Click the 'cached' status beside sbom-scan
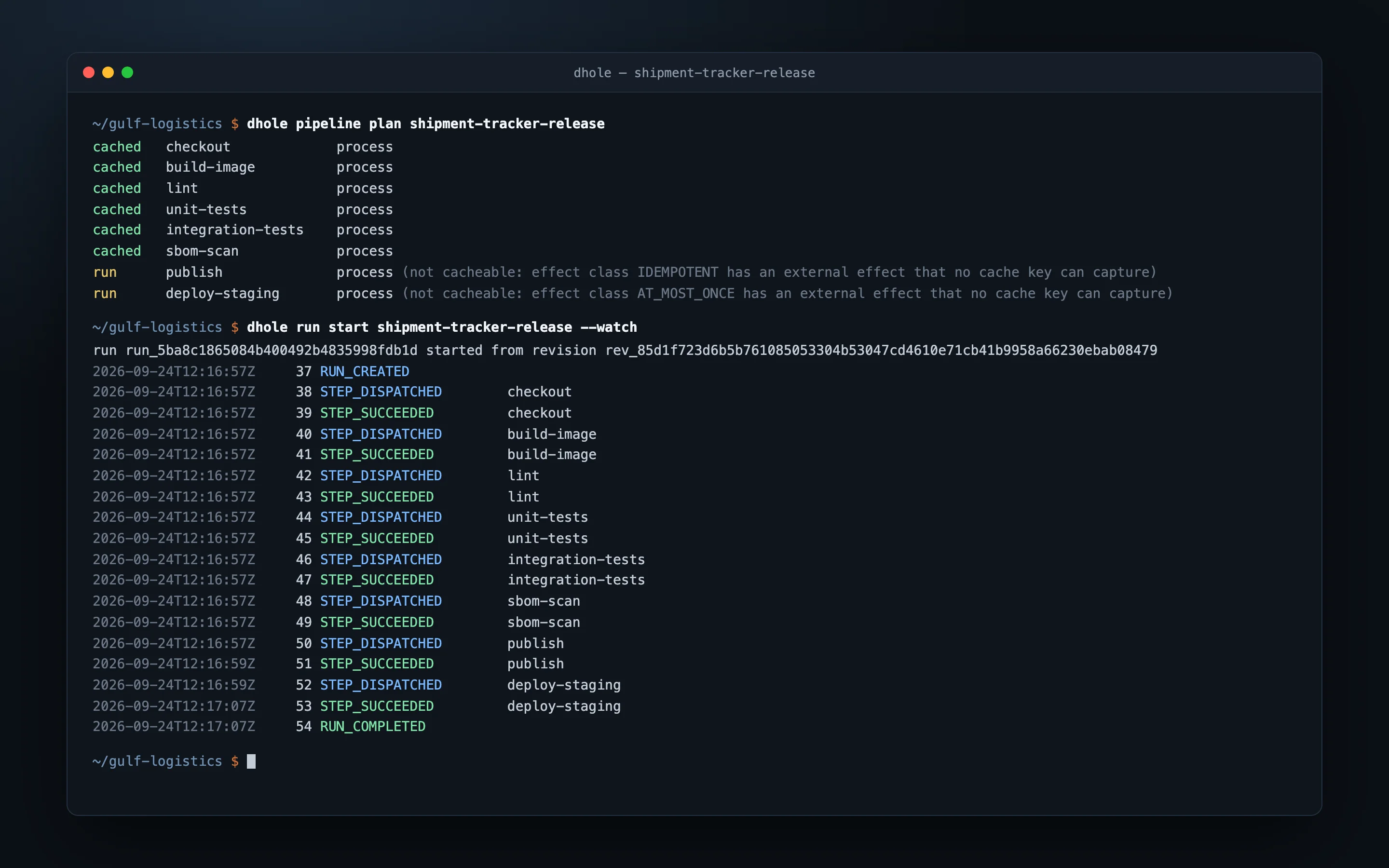1389x868 pixels. coord(117,251)
